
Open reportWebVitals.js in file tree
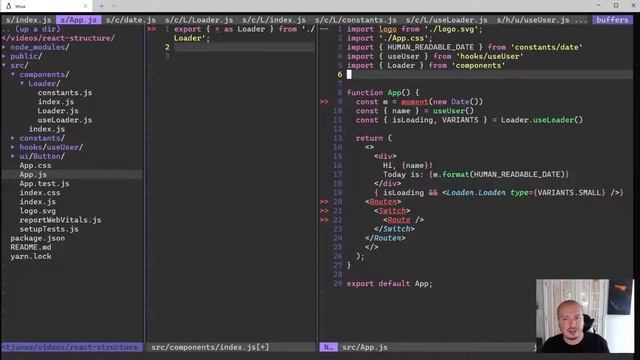[x=60, y=220]
